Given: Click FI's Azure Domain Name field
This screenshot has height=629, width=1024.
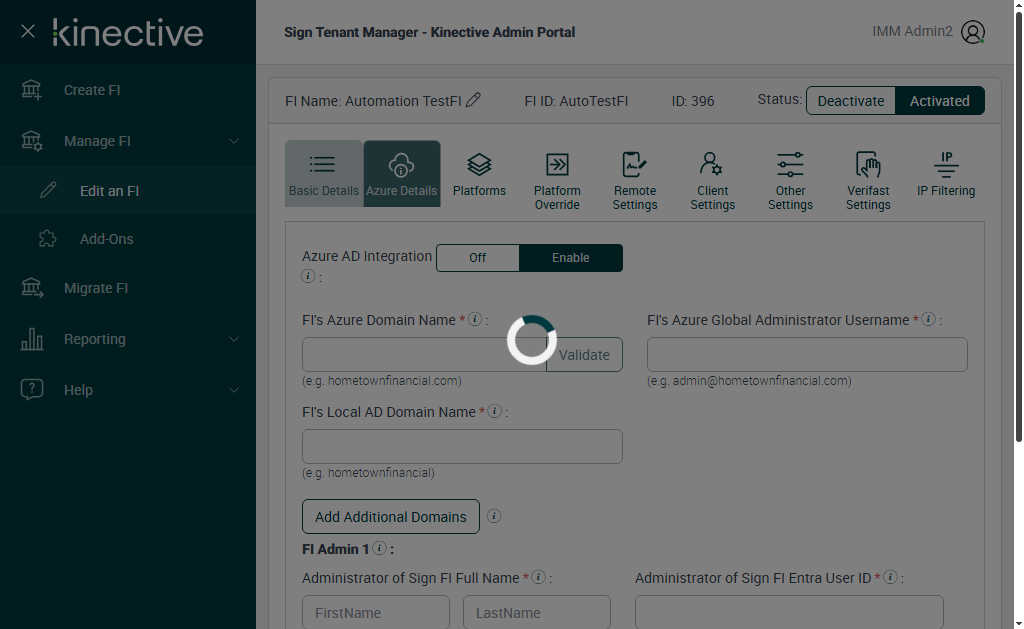Looking at the screenshot, I should click(424, 355).
